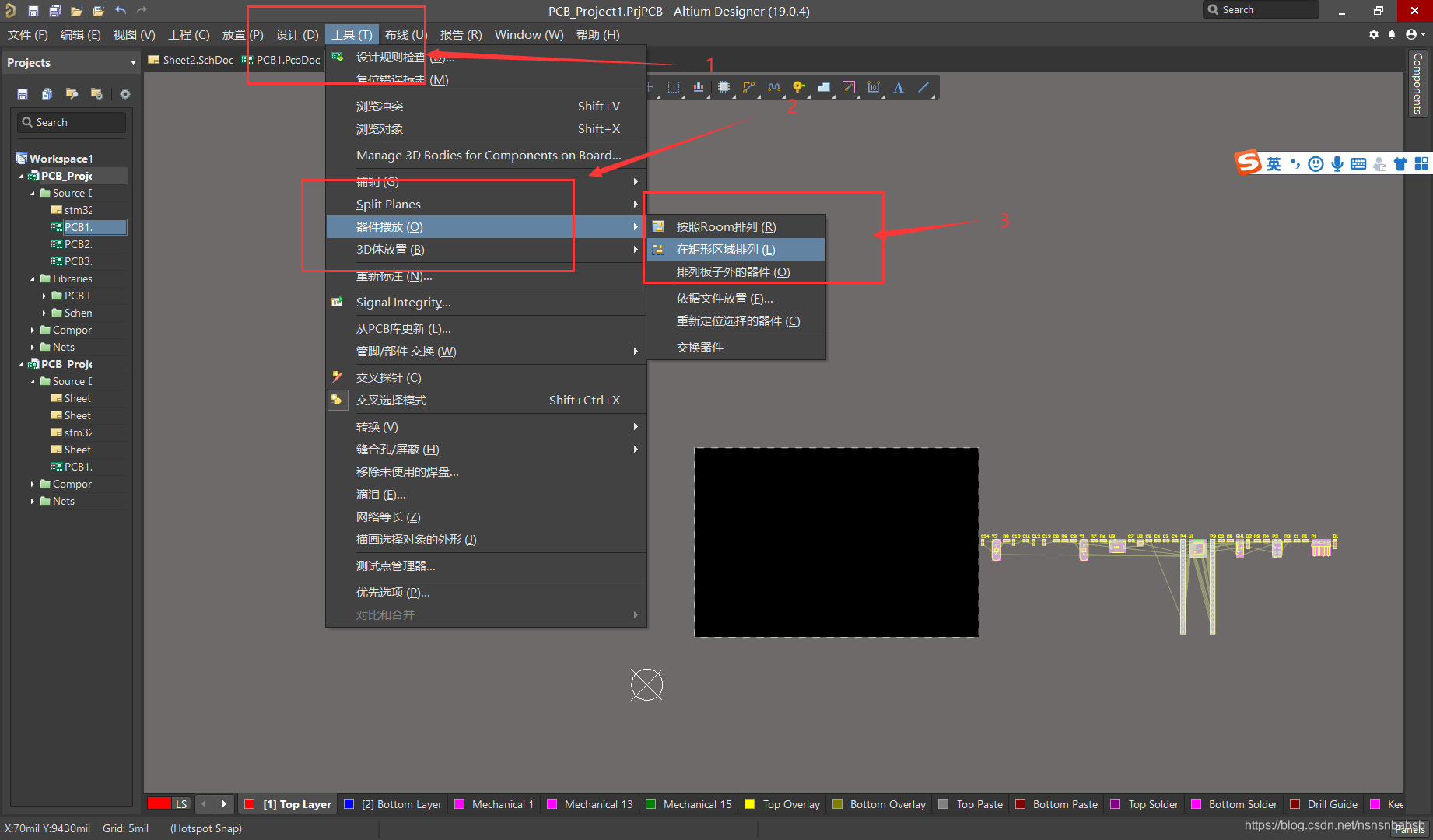The image size is (1433, 840).
Task: Save the active document from title bar
Action: tap(33, 11)
